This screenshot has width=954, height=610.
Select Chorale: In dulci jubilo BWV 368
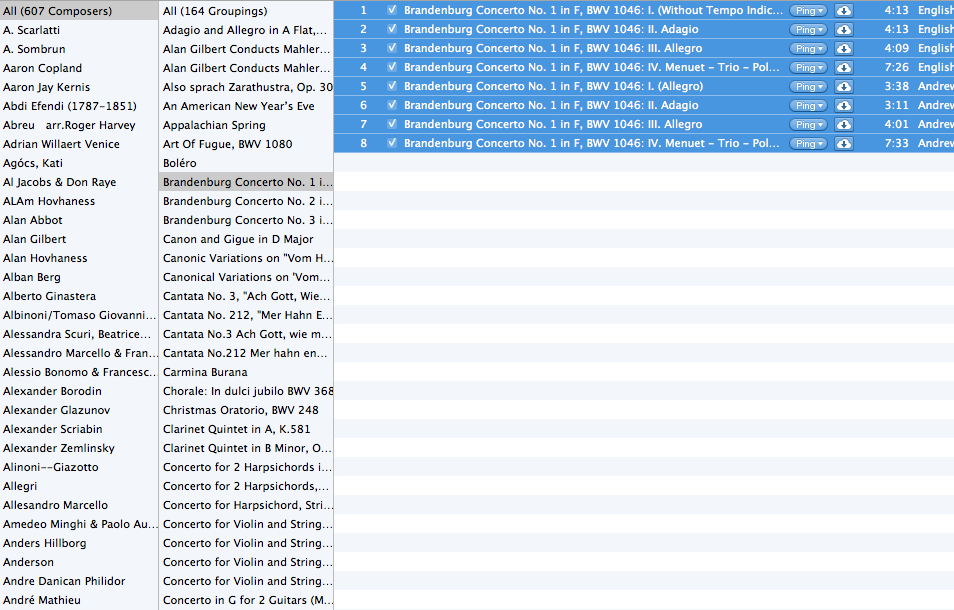pos(246,391)
